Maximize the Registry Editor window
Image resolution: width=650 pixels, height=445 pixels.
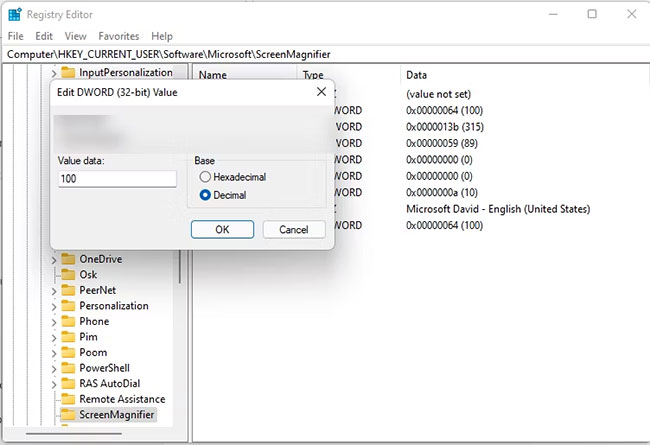(x=592, y=14)
